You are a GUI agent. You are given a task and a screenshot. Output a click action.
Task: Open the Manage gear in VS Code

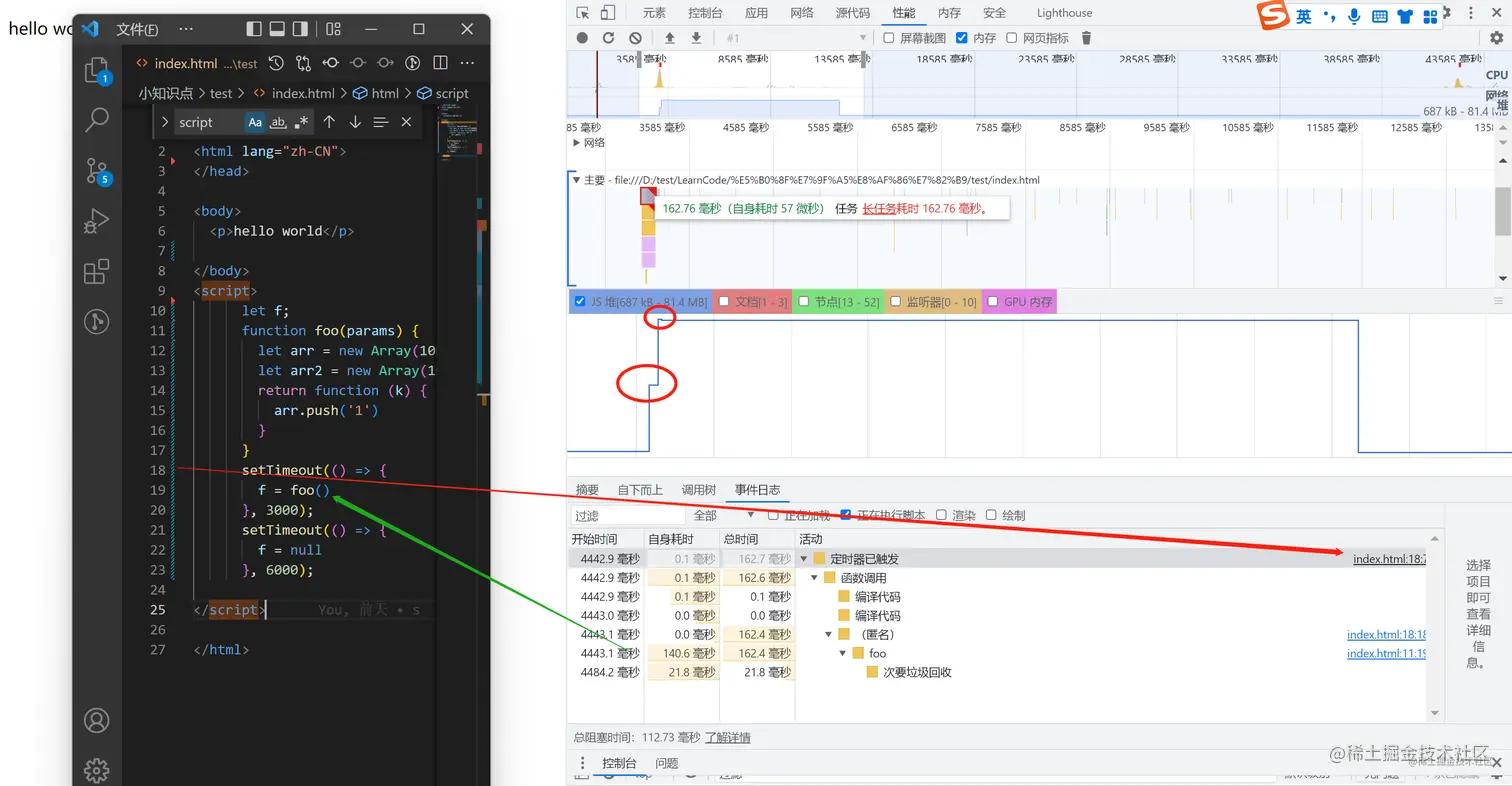97,770
